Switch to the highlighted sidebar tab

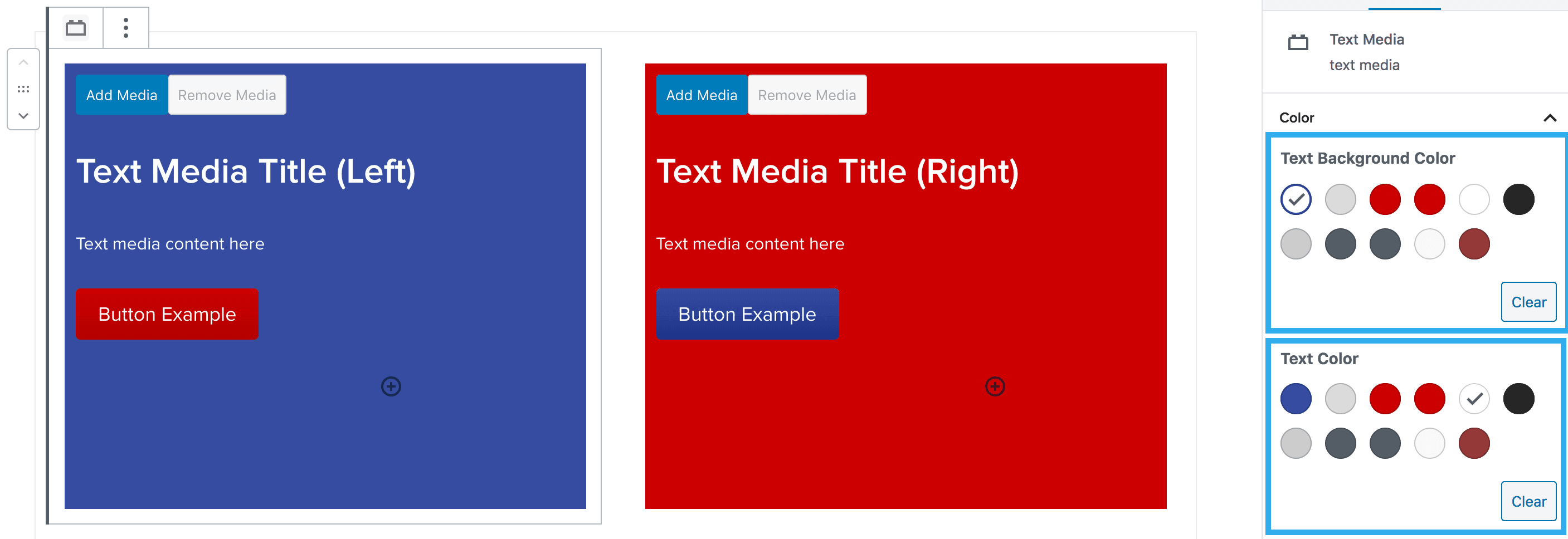(x=1404, y=6)
